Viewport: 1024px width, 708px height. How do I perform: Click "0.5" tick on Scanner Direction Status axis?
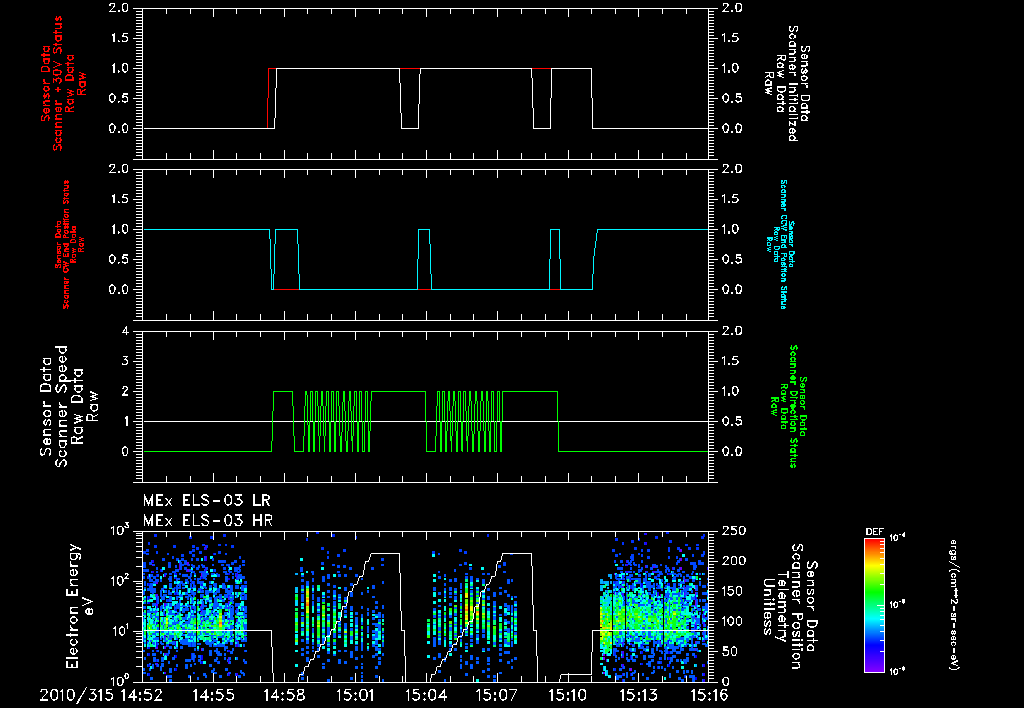(x=732, y=421)
